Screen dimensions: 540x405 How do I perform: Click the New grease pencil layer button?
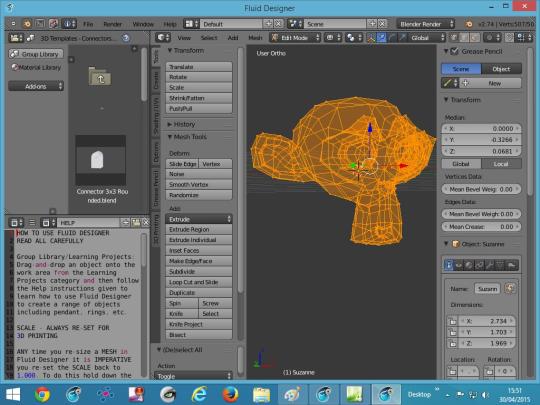[491, 83]
